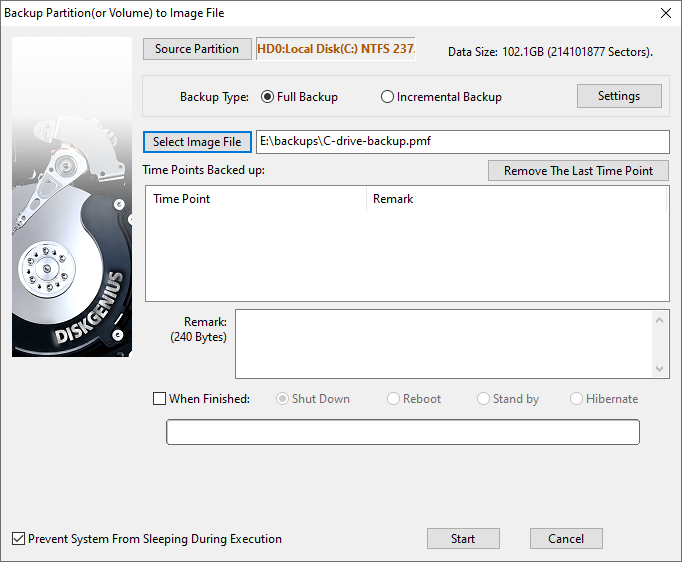Click the image file path field
This screenshot has width=682, height=562.
coord(462,142)
